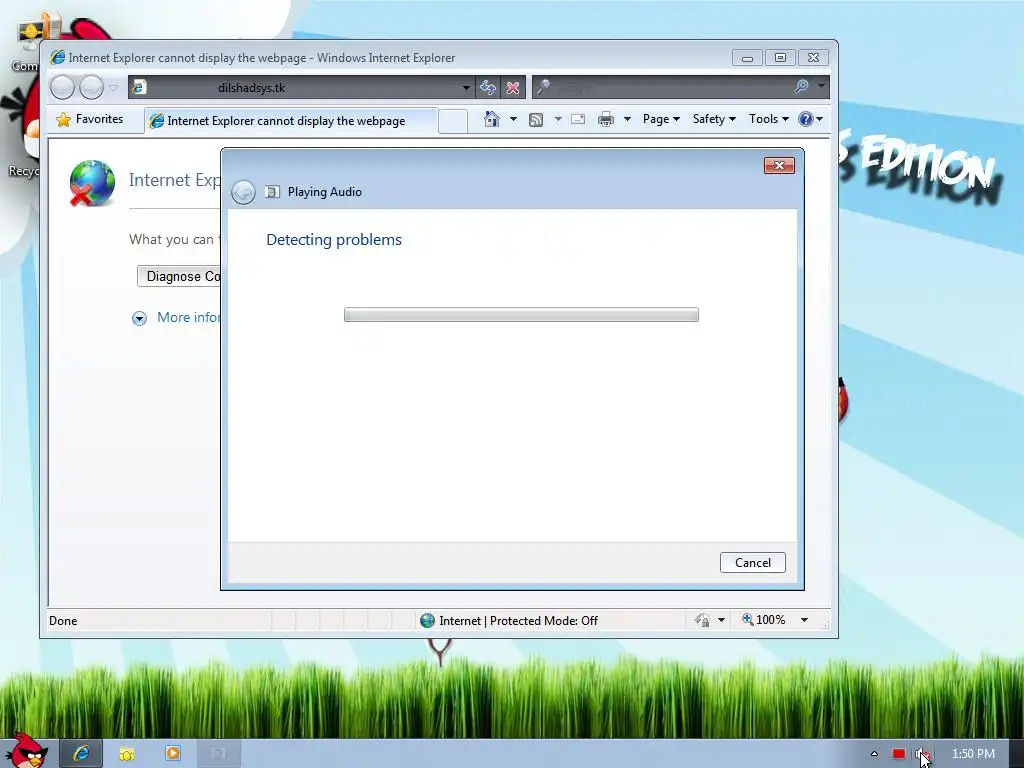The image size is (1024, 768).
Task: Click the 100% zoom level button
Action: click(x=763, y=620)
